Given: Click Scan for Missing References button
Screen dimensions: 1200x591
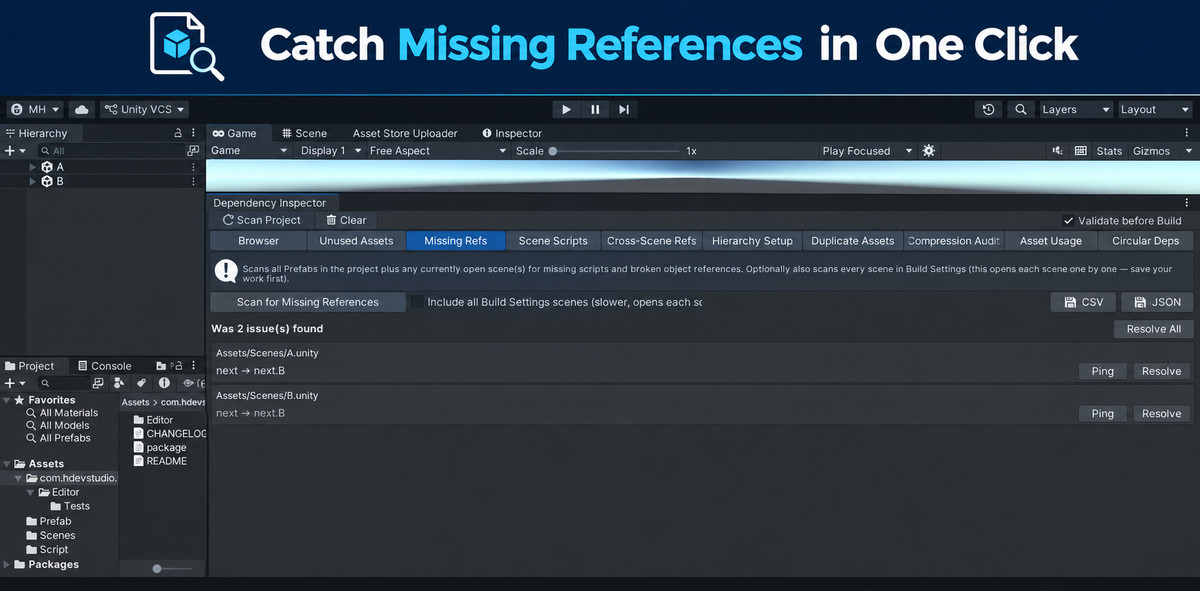Looking at the screenshot, I should (308, 302).
